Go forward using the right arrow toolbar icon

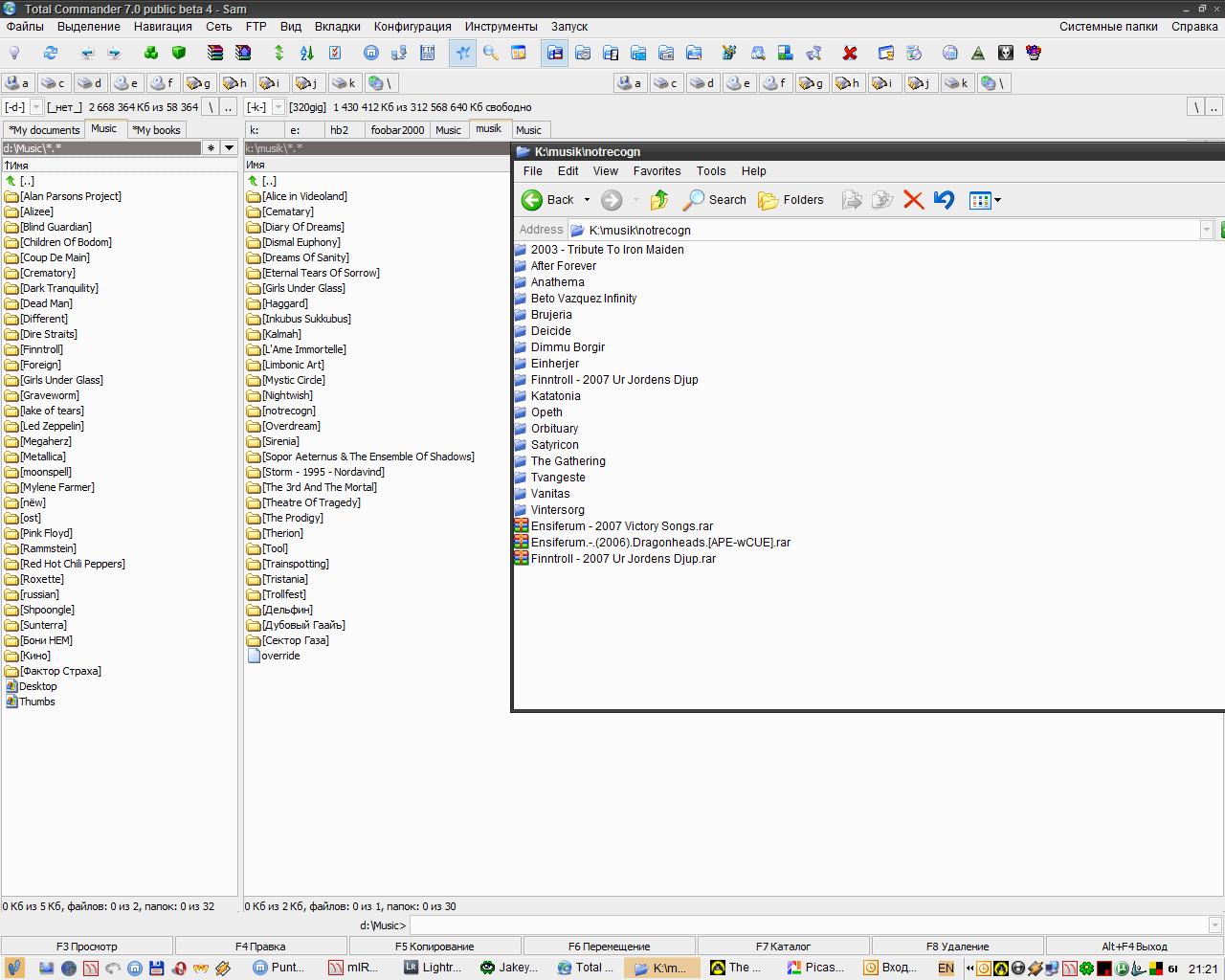click(x=115, y=53)
